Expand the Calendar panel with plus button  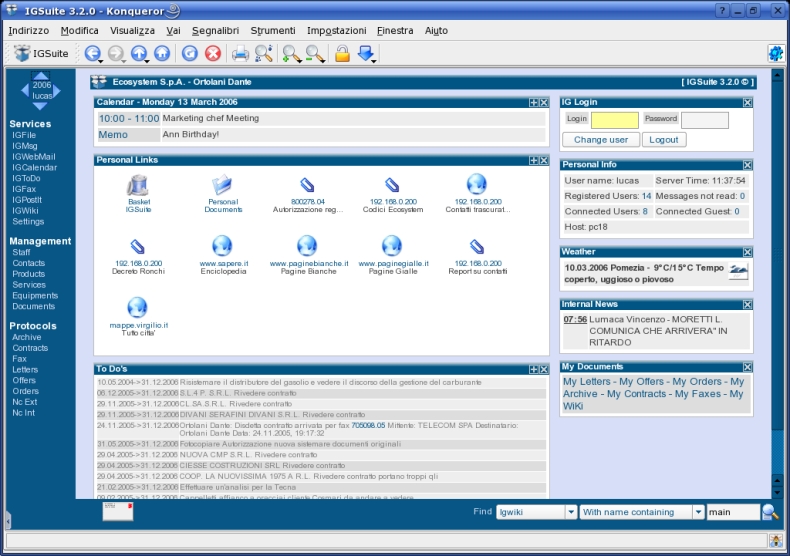pyautogui.click(x=534, y=103)
